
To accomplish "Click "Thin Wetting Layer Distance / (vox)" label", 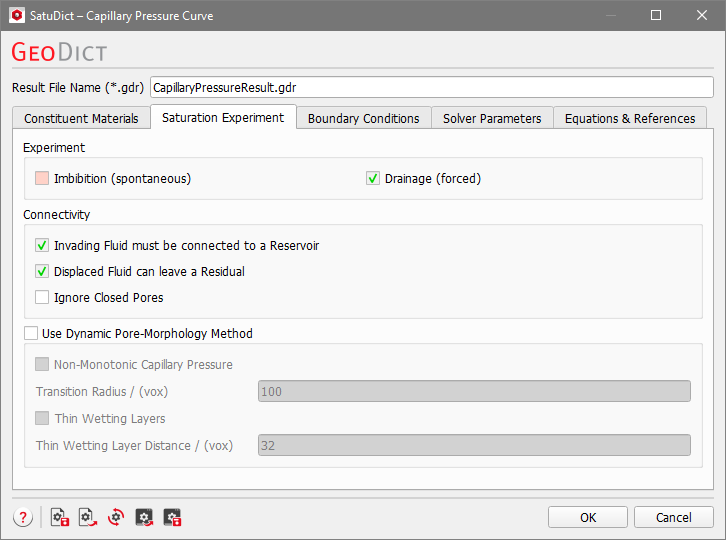I will 134,445.
